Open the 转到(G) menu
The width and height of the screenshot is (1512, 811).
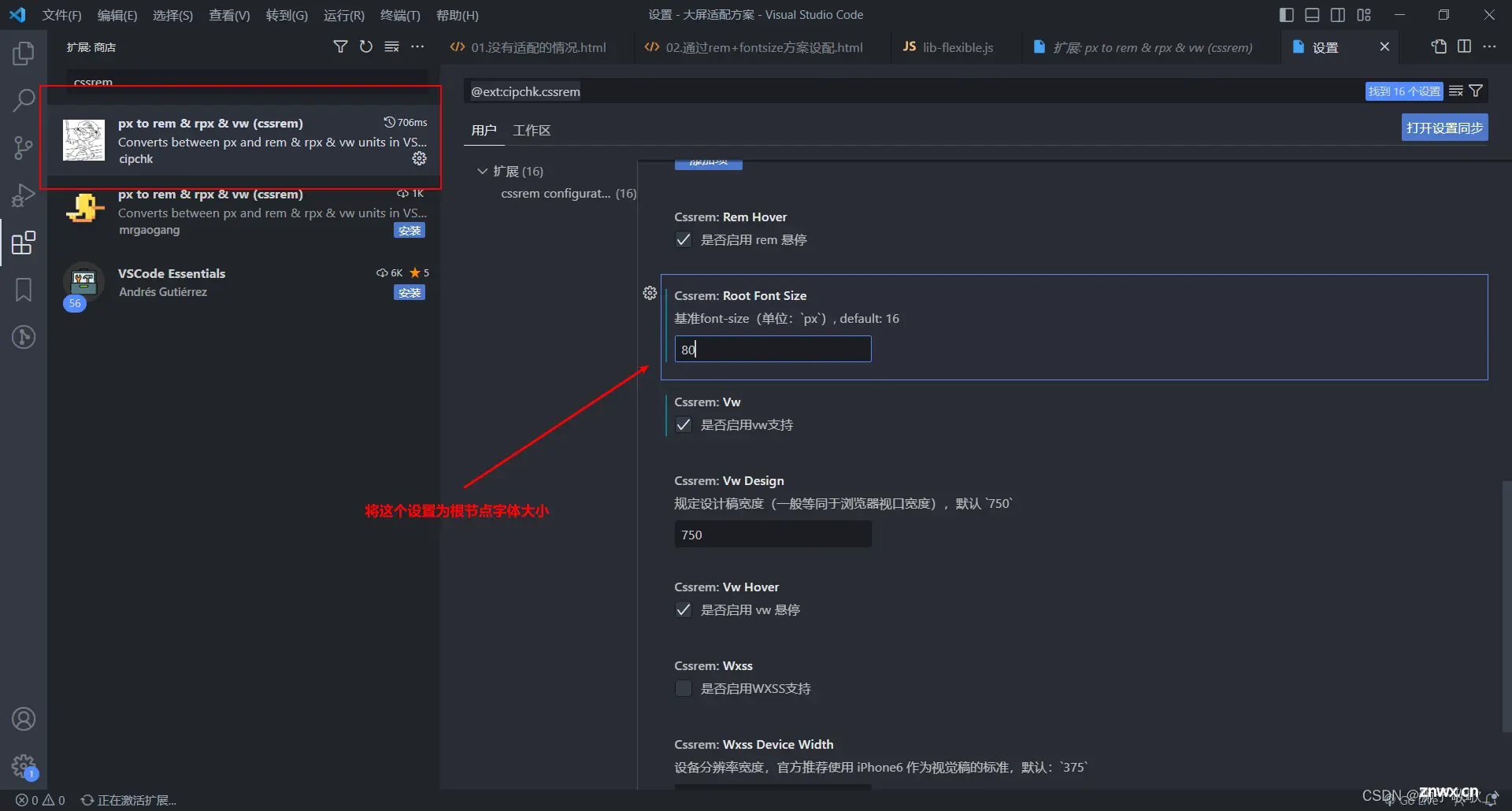[287, 15]
